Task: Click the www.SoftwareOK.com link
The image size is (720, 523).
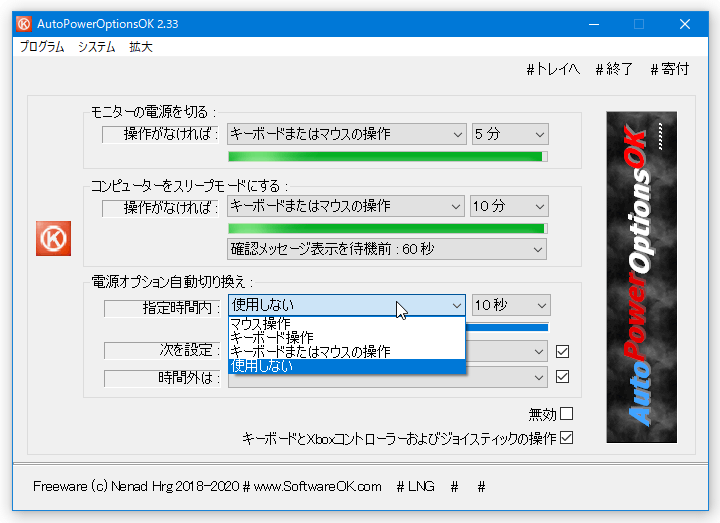Action: (317, 486)
